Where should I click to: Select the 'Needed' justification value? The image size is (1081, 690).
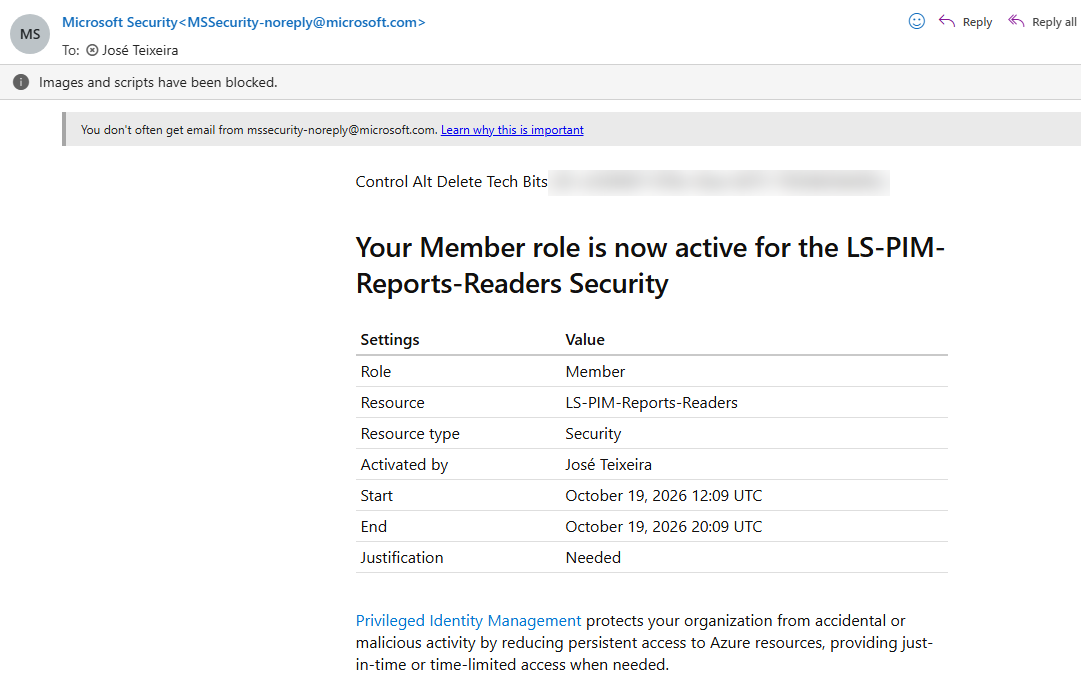click(593, 558)
